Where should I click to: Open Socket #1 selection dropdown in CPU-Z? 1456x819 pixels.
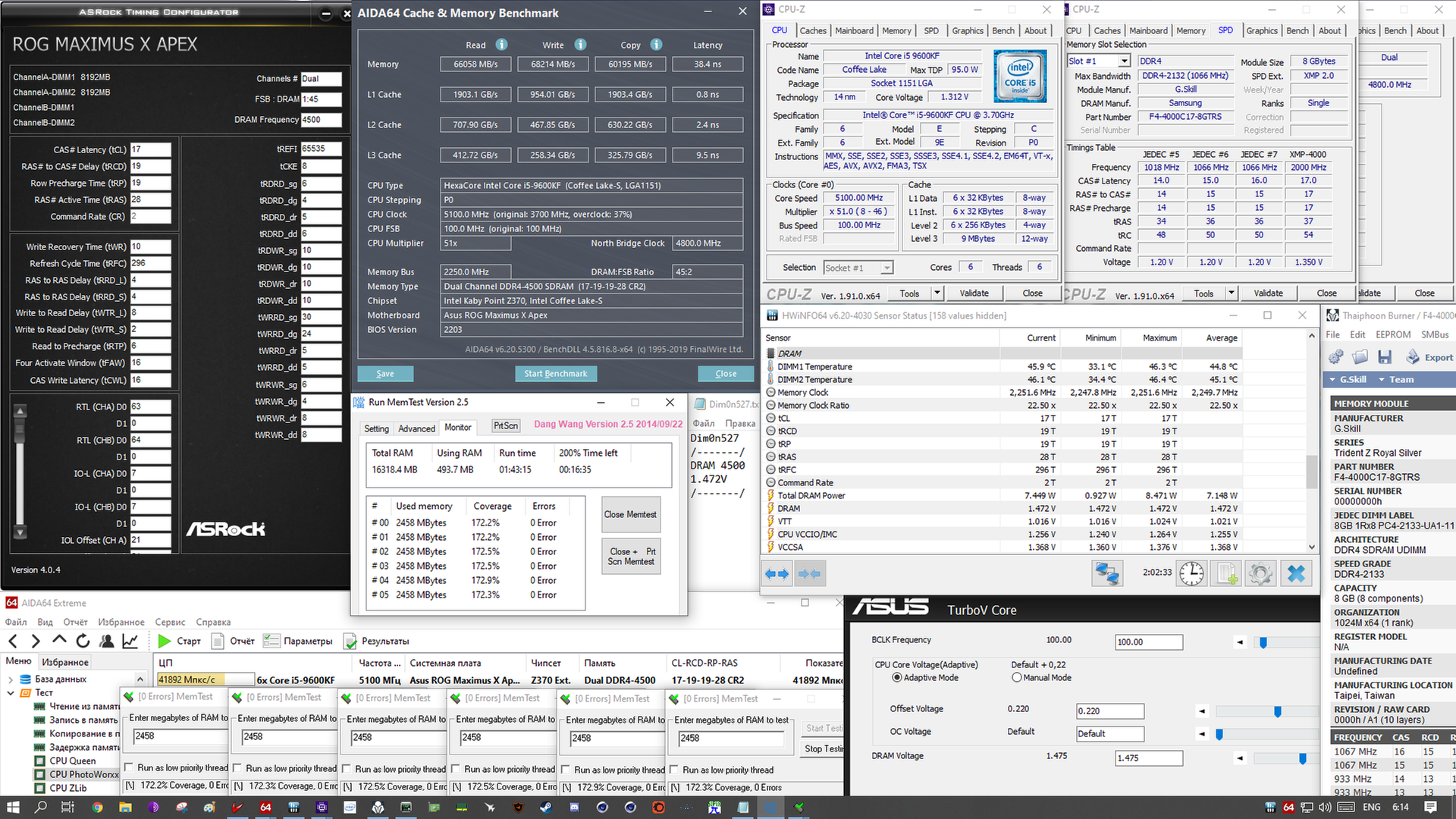click(886, 268)
